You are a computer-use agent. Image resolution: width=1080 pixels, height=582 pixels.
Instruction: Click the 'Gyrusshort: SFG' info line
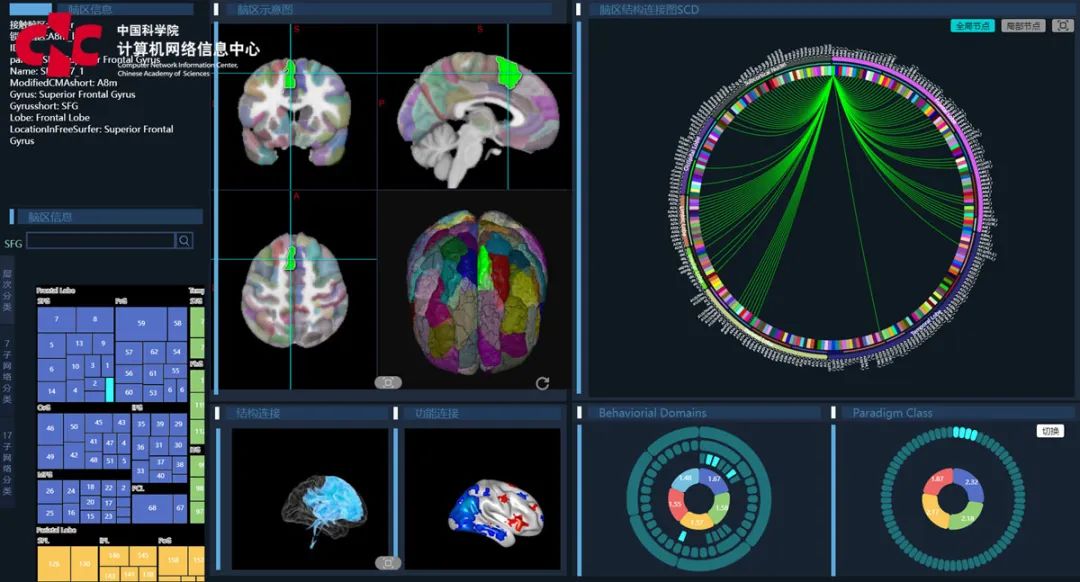click(44, 106)
